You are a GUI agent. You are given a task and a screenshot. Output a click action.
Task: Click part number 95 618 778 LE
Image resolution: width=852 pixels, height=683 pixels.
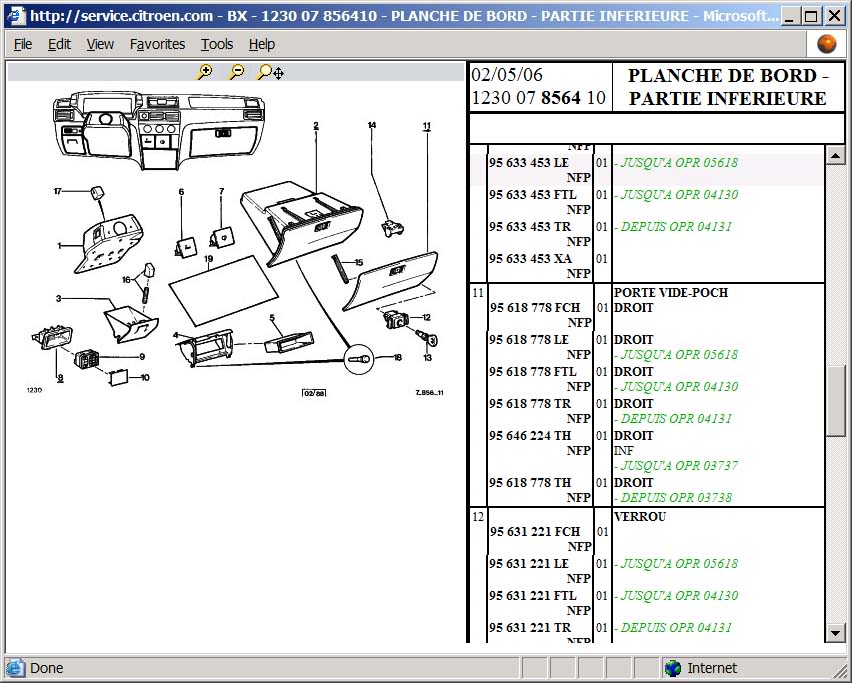pos(529,340)
